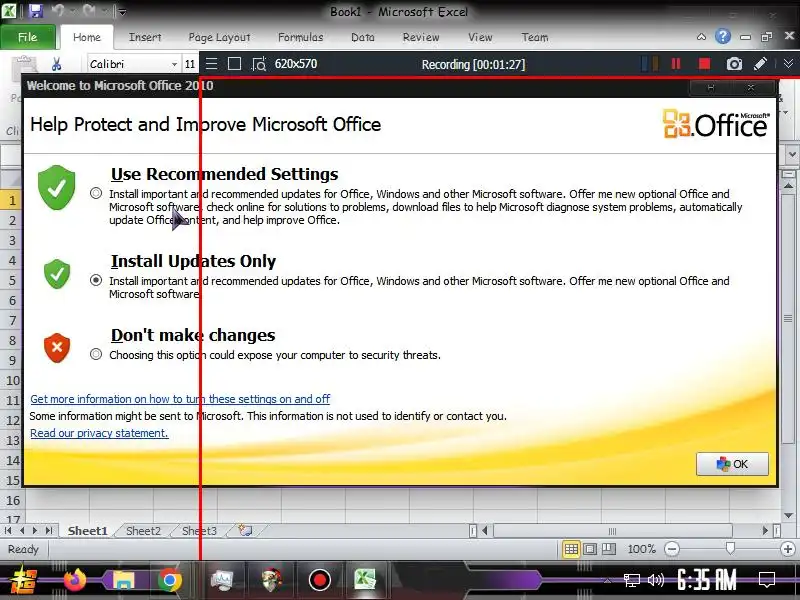800x600 pixels.
Task: Take a screenshot with the camera icon
Action: (734, 64)
